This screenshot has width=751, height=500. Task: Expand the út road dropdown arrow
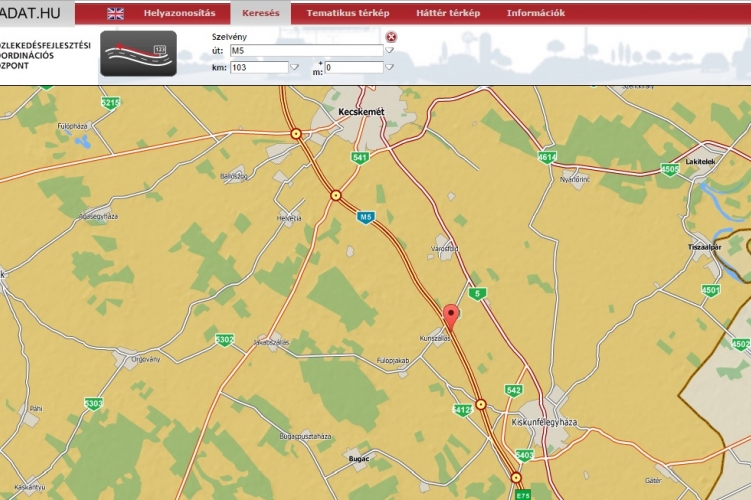tap(390, 50)
